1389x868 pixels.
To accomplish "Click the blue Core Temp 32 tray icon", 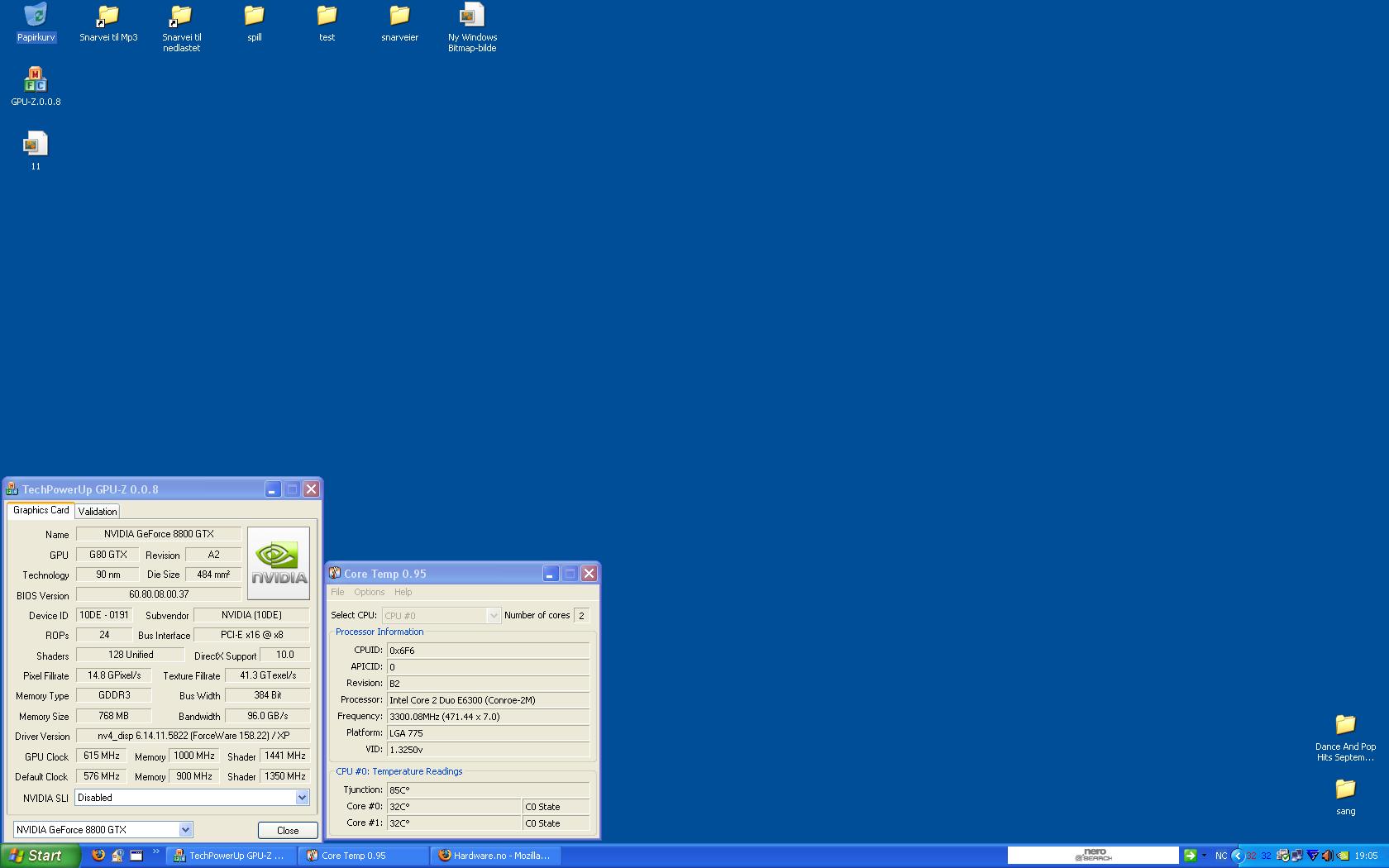I will 1266,856.
